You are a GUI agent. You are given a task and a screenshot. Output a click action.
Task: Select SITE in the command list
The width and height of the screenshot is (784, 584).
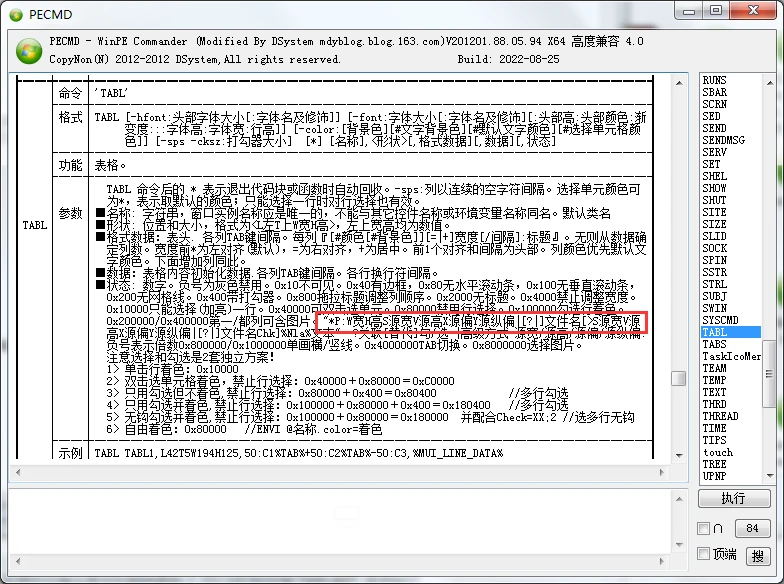pyautogui.click(x=714, y=212)
